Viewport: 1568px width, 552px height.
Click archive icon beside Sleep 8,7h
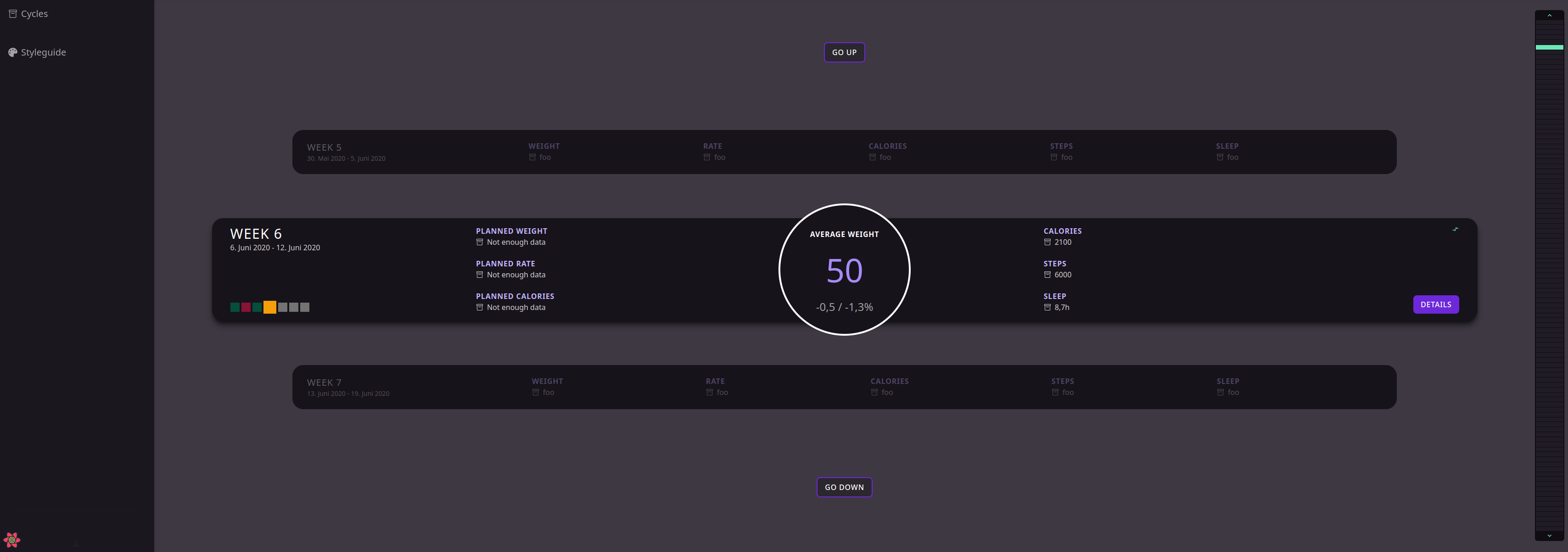point(1047,308)
